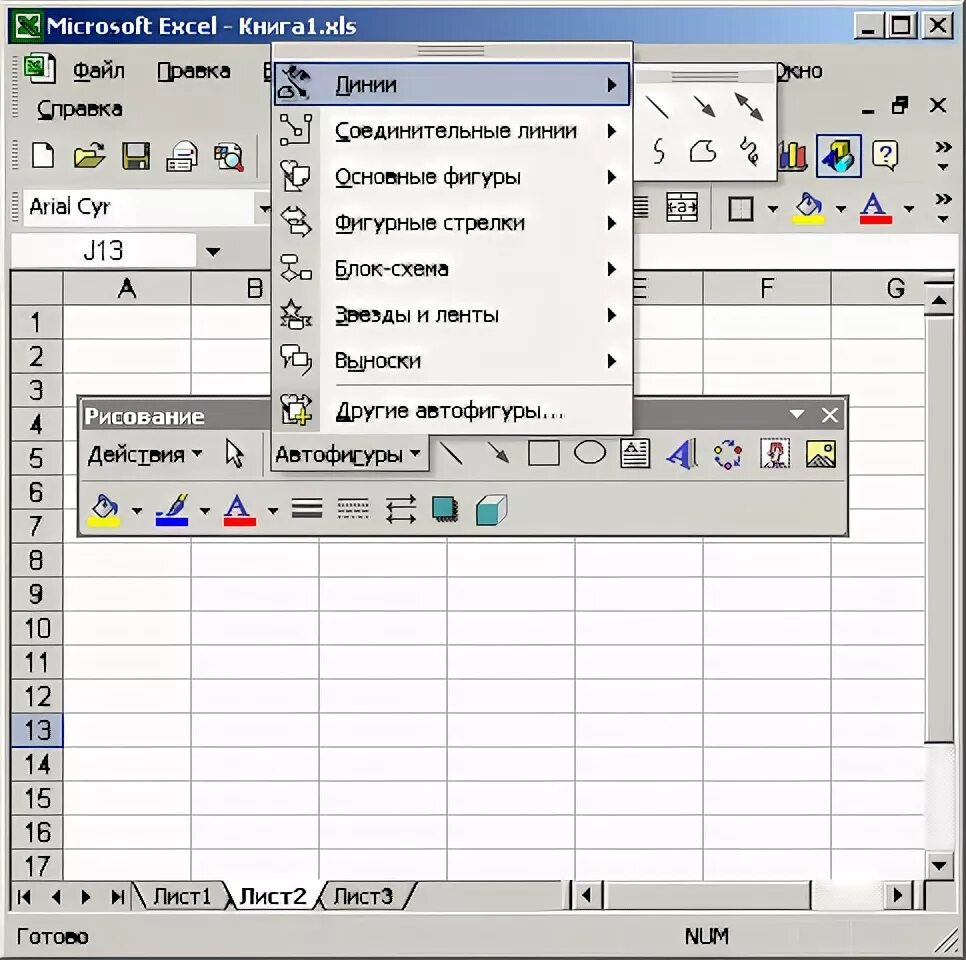The width and height of the screenshot is (966, 960).
Task: Insert Picture from file in Рисование toolbar
Action: pyautogui.click(x=821, y=454)
